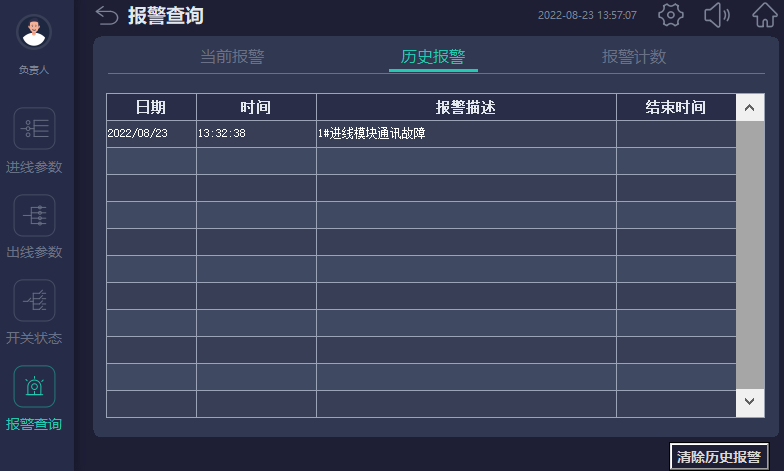Click the 结束时间 column header
This screenshot has height=471, width=784.
click(x=675, y=107)
